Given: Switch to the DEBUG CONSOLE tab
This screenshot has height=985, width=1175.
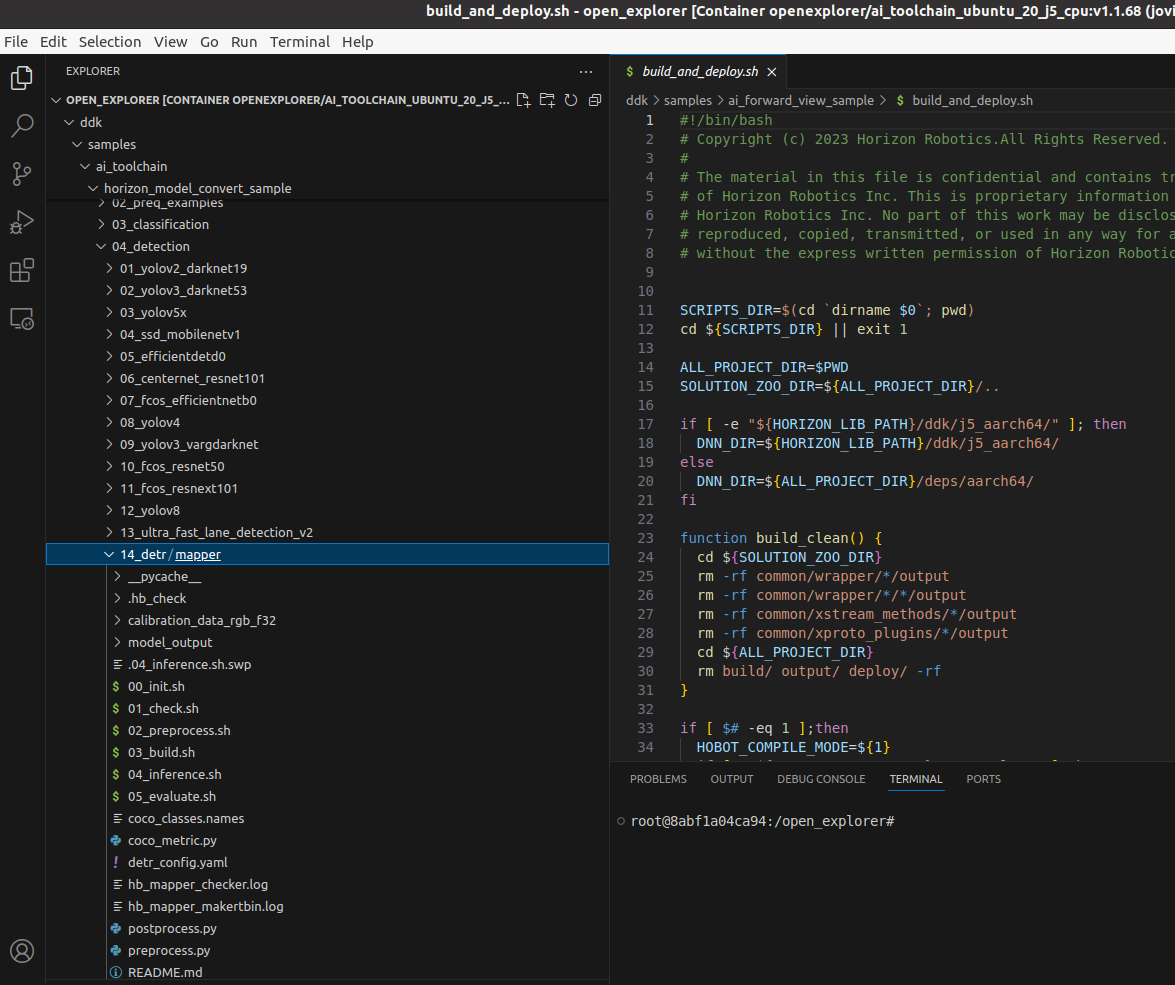Looking at the screenshot, I should pos(821,779).
